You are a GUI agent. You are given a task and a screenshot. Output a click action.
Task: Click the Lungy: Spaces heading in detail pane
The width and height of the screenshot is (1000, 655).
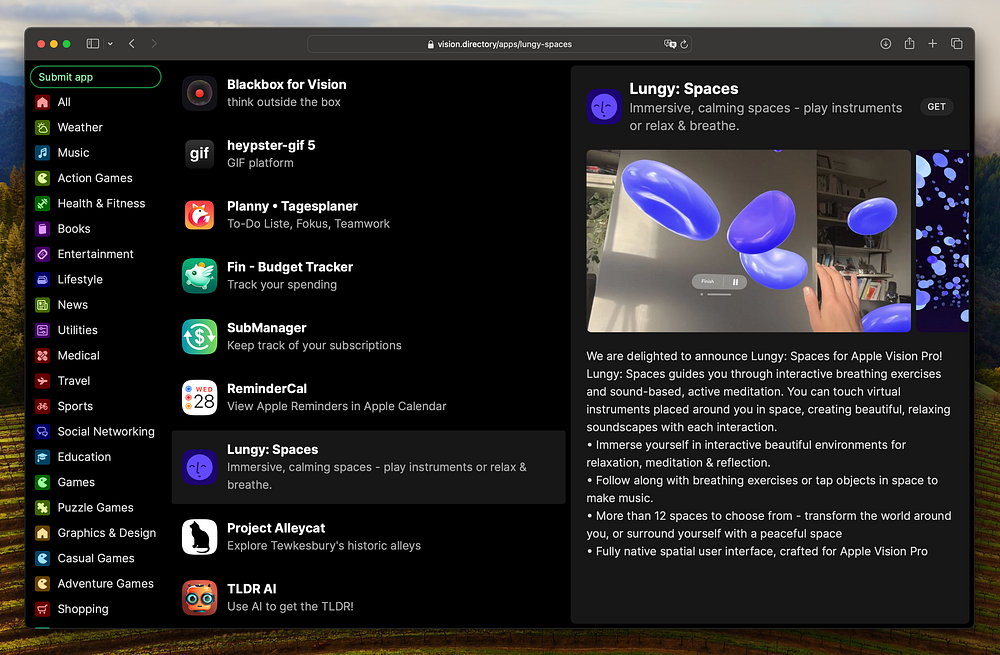(x=684, y=89)
